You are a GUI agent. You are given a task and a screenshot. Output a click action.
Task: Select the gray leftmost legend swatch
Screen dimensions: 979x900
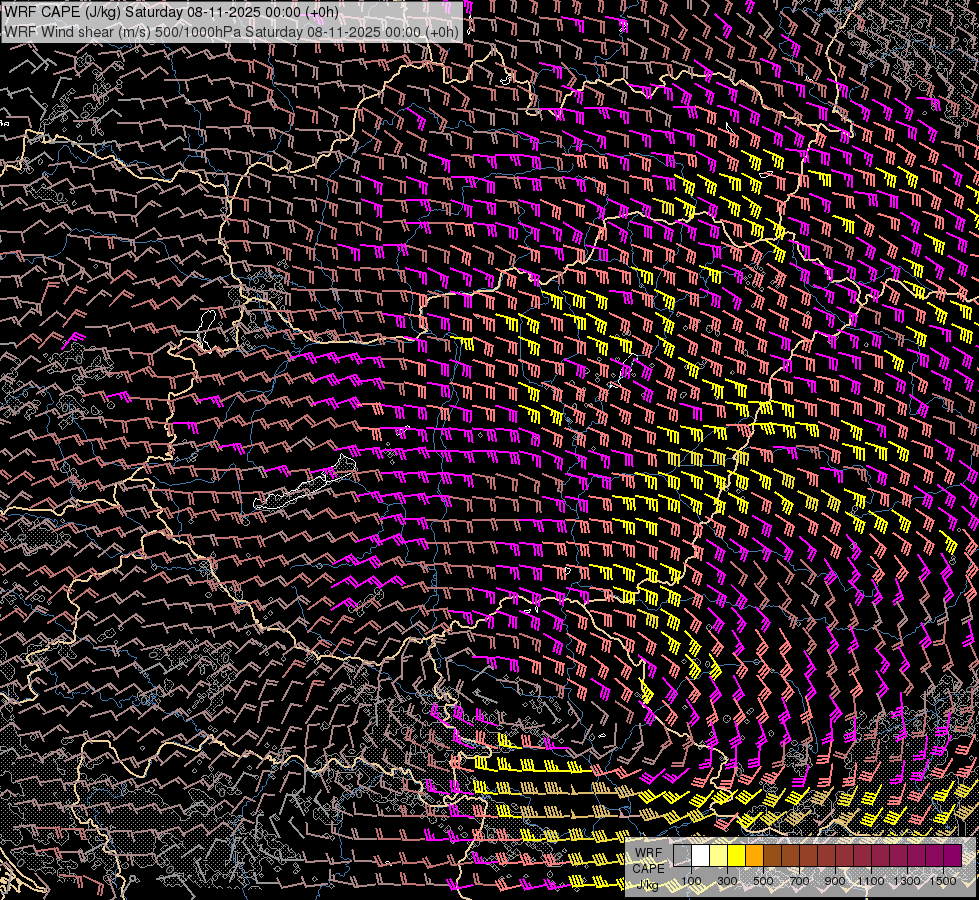[x=682, y=856]
